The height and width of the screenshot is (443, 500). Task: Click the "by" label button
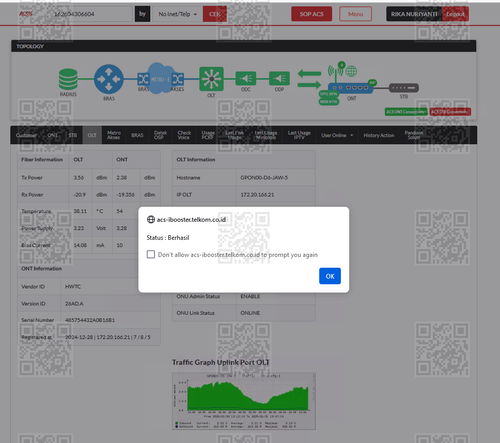coord(142,14)
